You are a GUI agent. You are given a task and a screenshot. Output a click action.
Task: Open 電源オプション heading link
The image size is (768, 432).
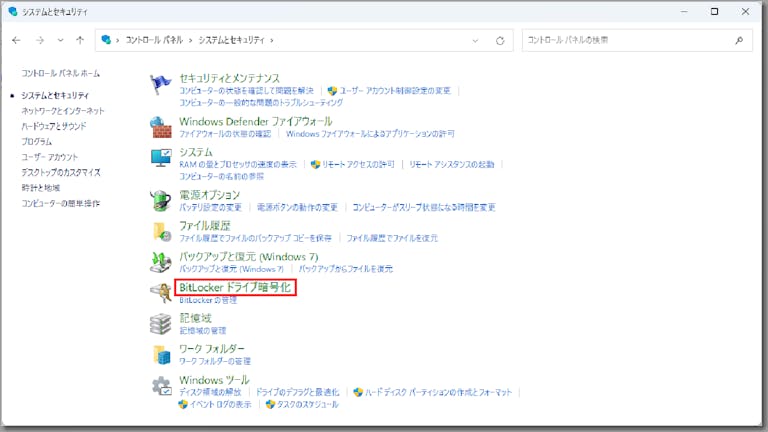click(x=210, y=195)
